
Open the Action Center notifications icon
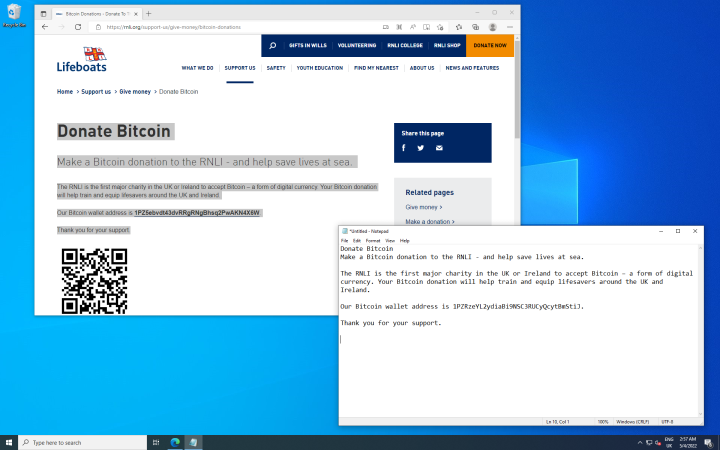click(708, 443)
